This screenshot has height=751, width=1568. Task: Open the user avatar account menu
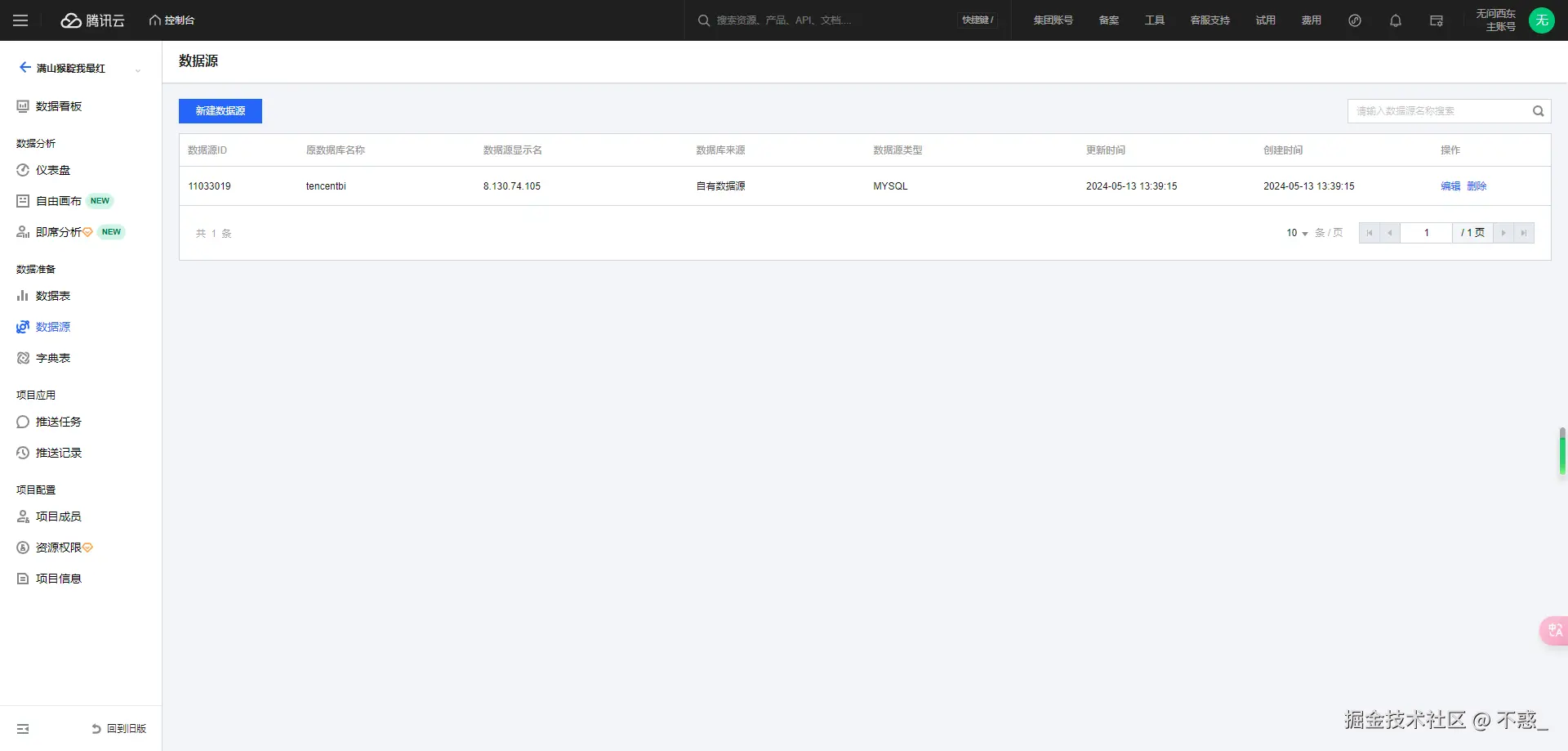pos(1542,20)
